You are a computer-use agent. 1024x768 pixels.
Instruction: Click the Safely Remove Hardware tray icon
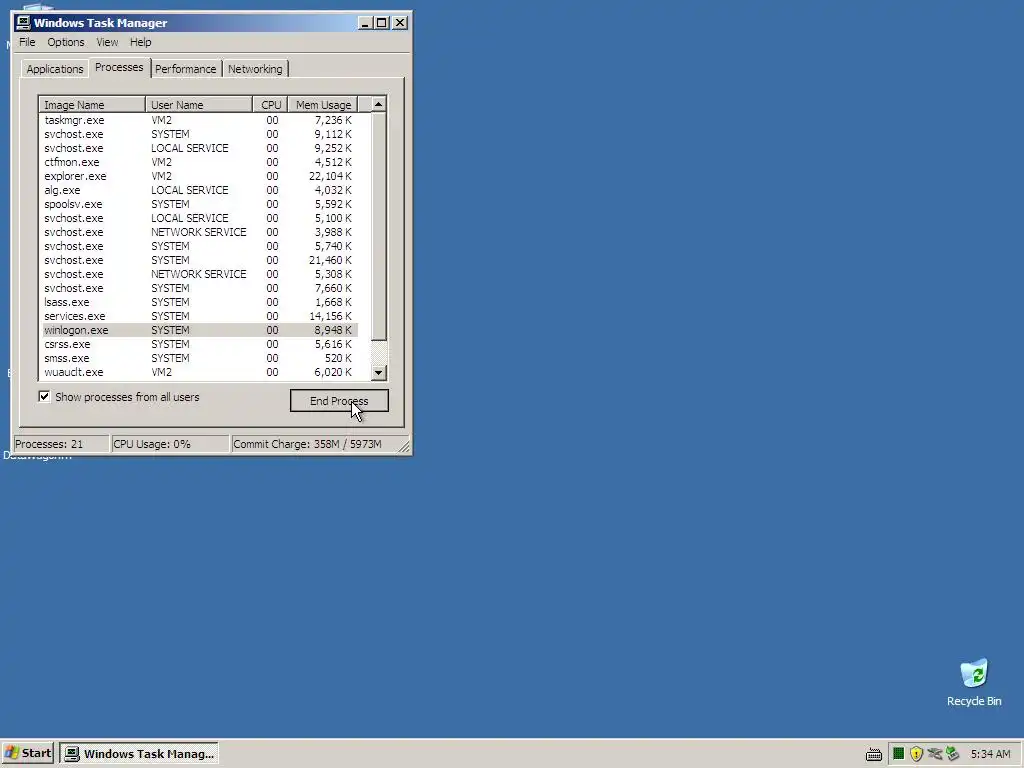pyautogui.click(x=935, y=754)
